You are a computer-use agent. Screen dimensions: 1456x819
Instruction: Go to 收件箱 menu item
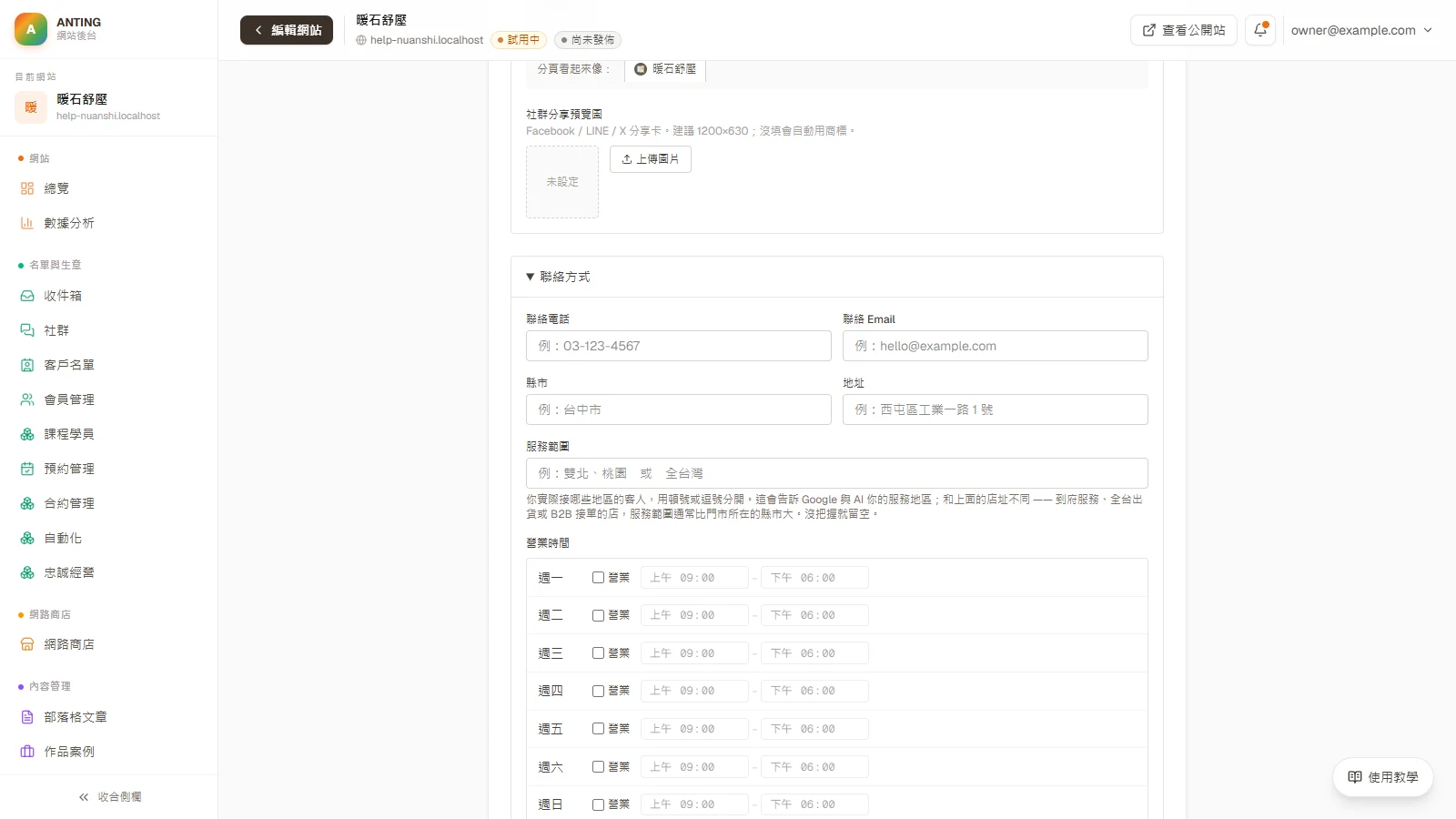(x=108, y=296)
